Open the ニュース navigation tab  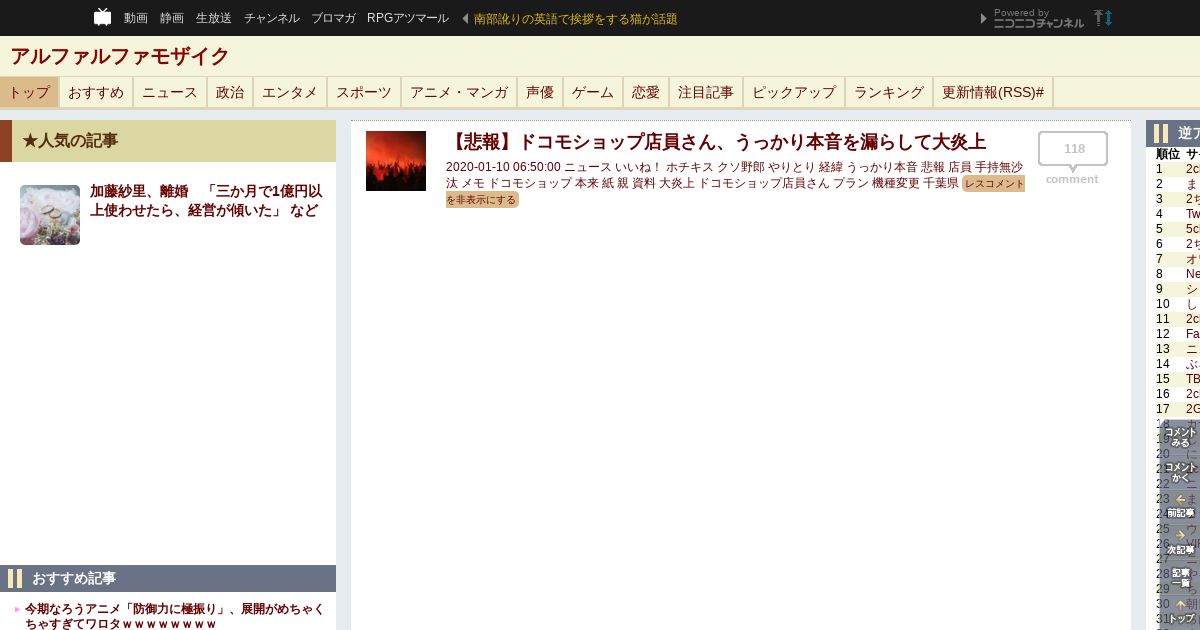(170, 92)
